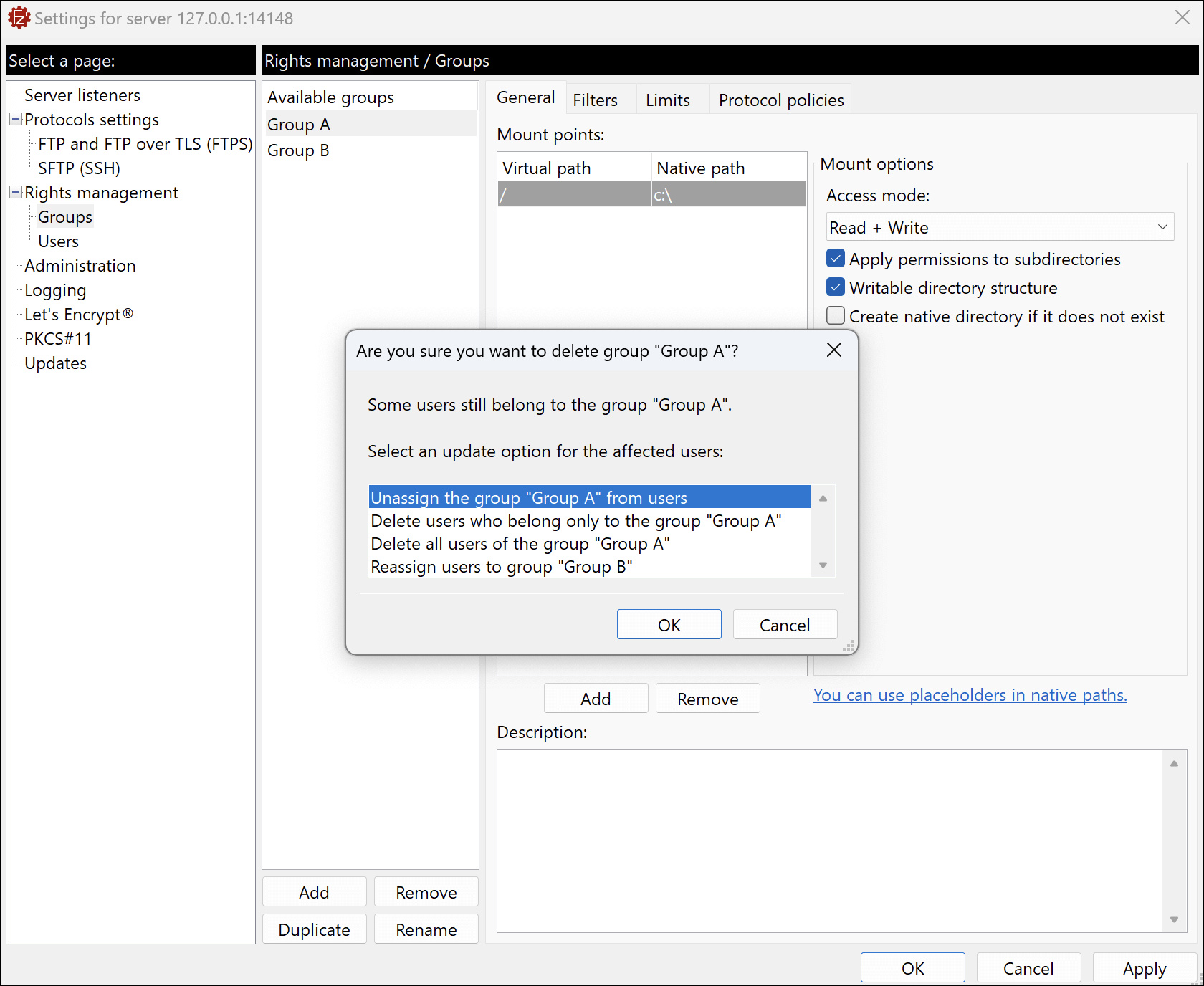Enable Create native directory if missing
The image size is (1204, 986).
pyautogui.click(x=836, y=316)
